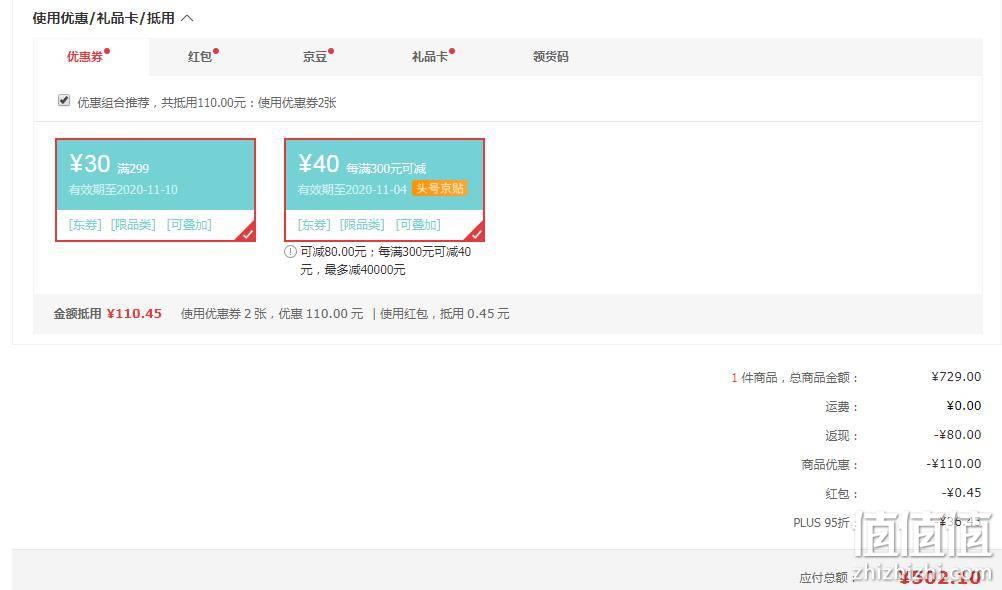1002x590 pixels.
Task: Click the 应付总额 label
Action: coord(824,577)
